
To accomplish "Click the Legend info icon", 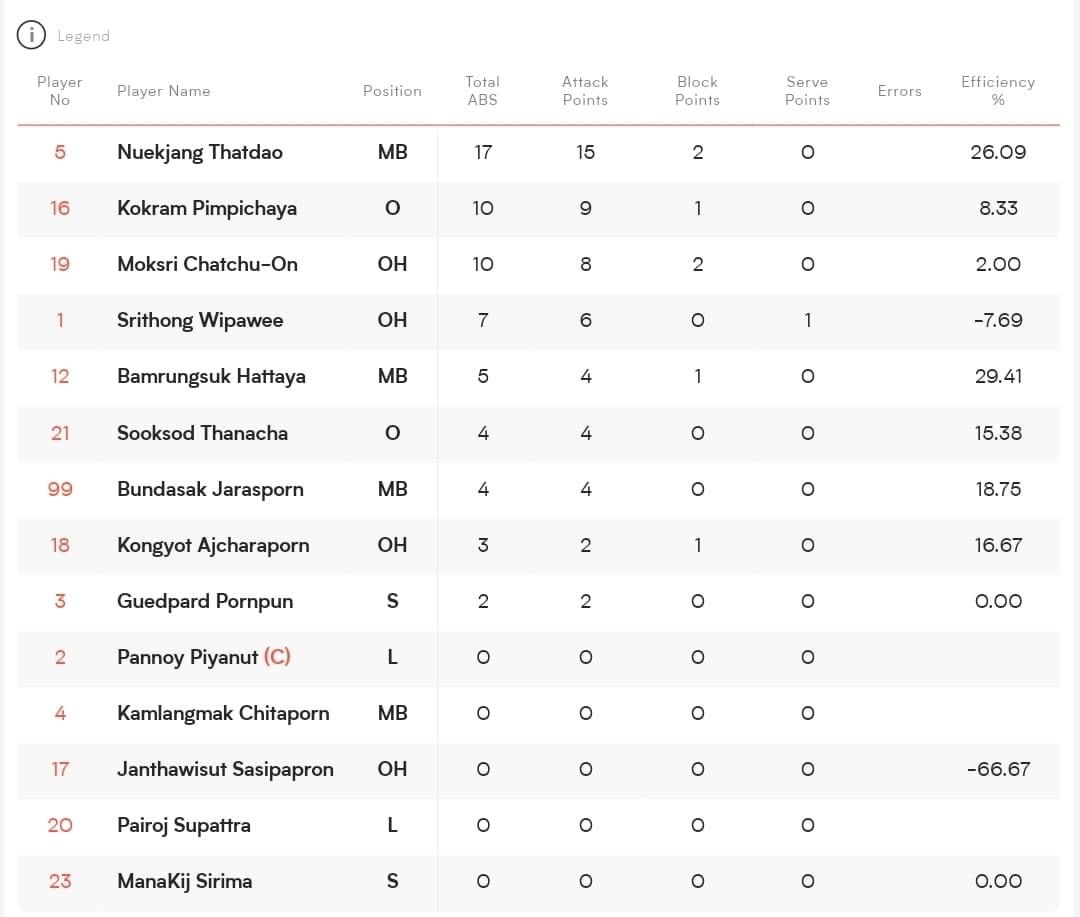I will click(32, 35).
